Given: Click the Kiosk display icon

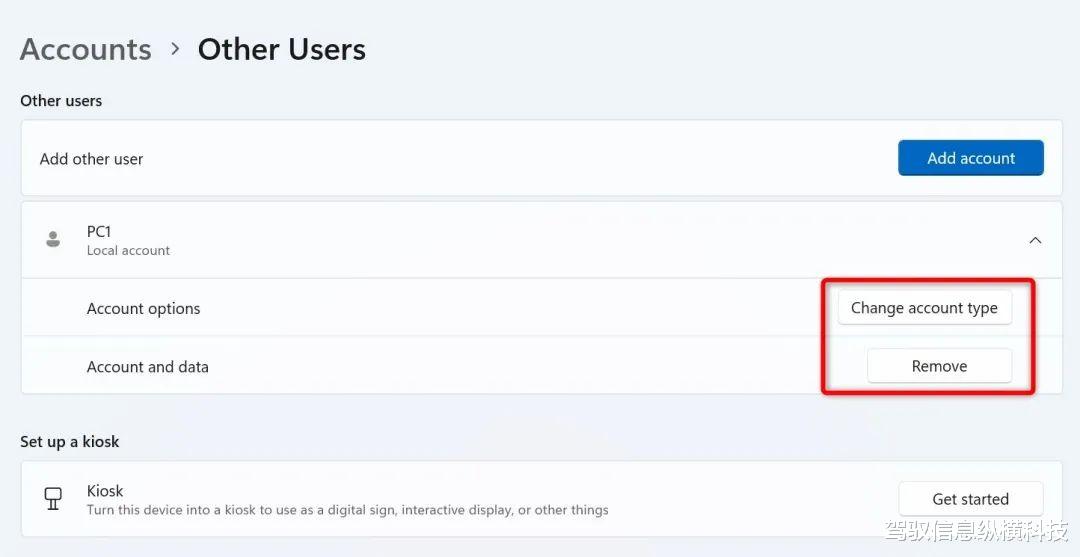Looking at the screenshot, I should tap(53, 498).
